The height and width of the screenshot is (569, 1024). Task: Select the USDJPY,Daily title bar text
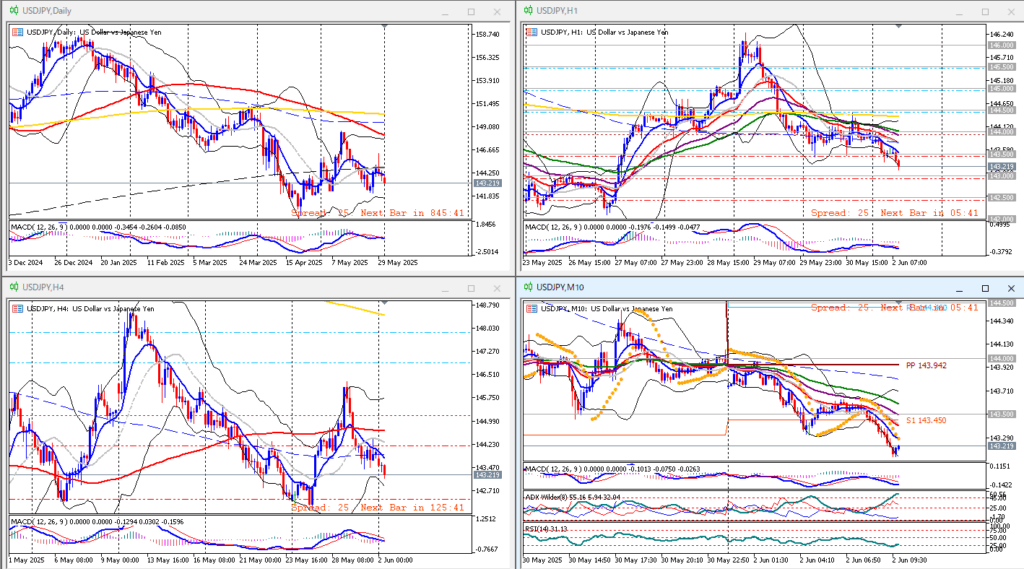tap(47, 11)
